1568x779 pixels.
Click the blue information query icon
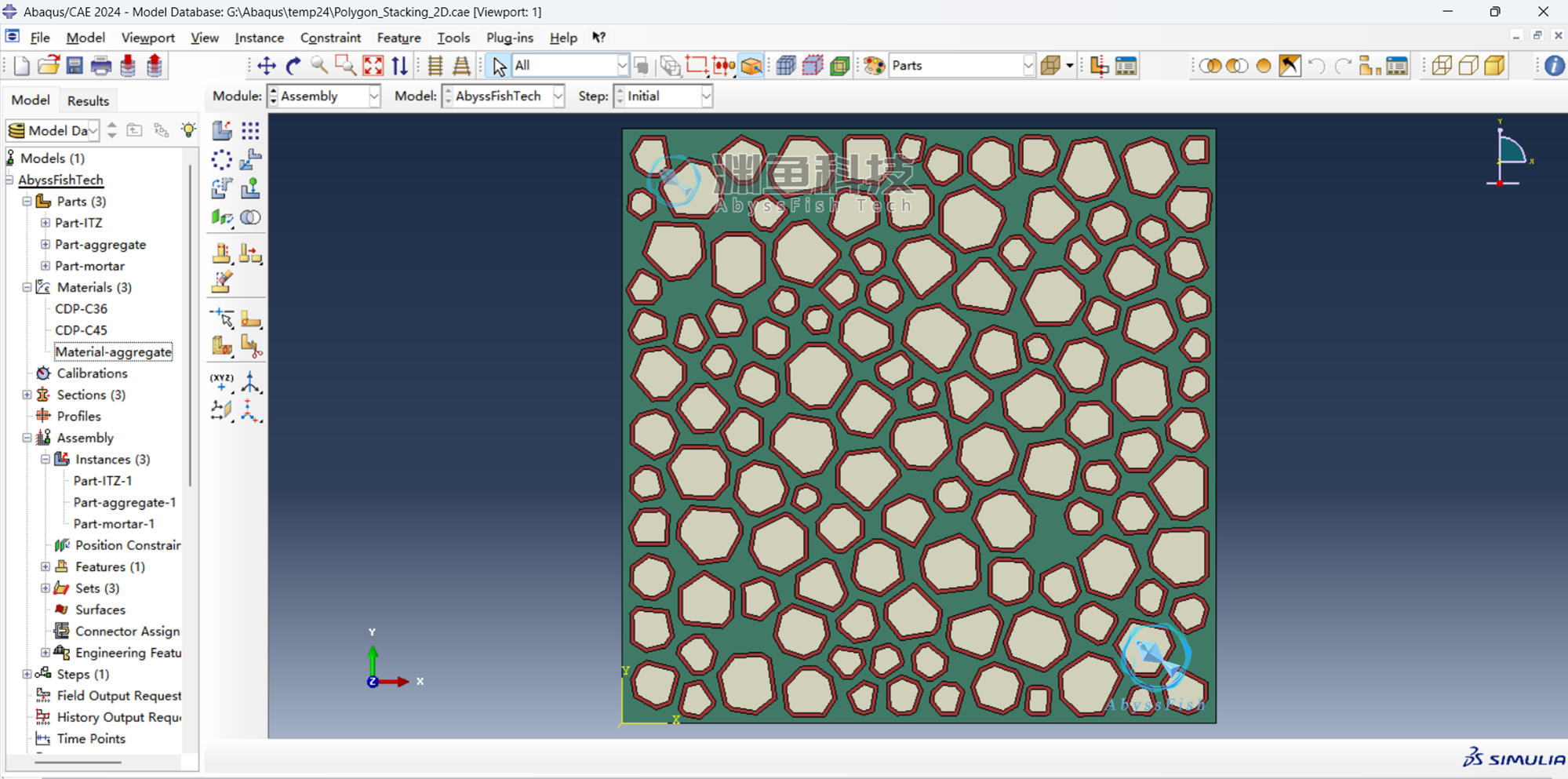(x=1554, y=66)
